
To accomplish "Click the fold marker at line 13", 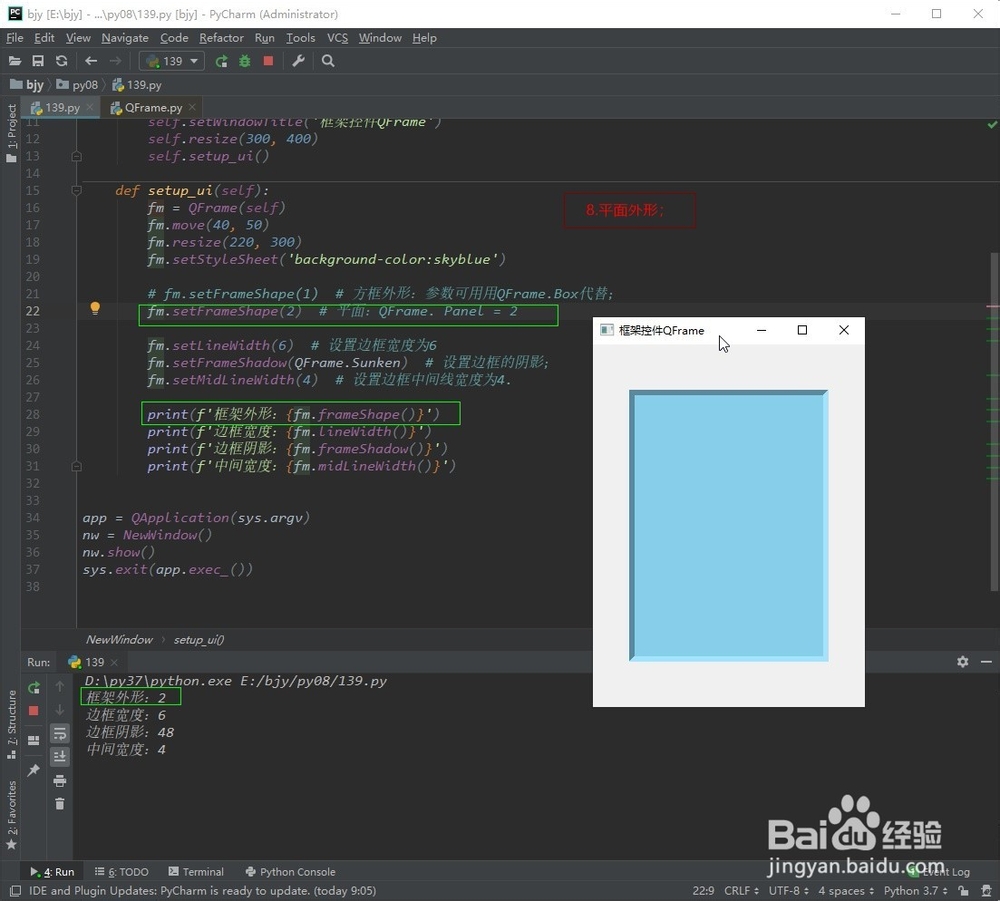I will point(77,156).
